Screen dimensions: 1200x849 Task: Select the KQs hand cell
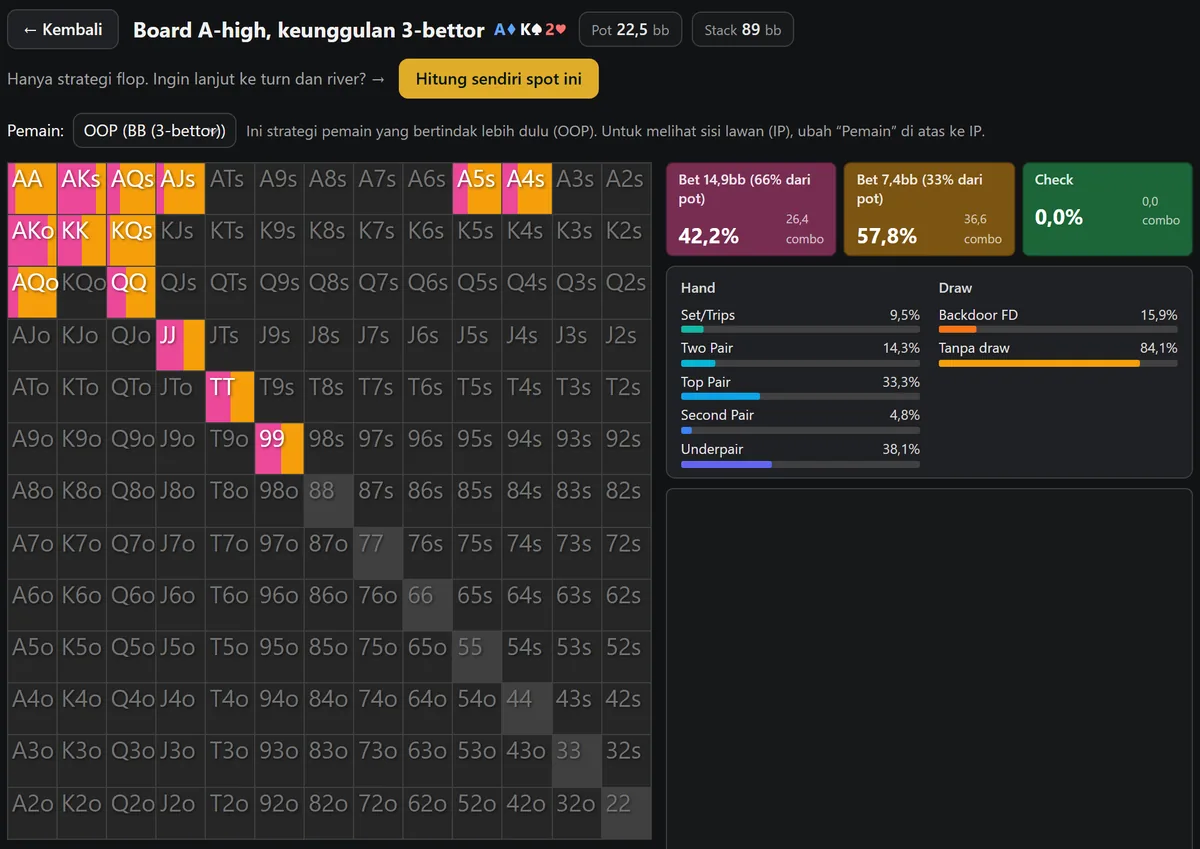(x=131, y=240)
